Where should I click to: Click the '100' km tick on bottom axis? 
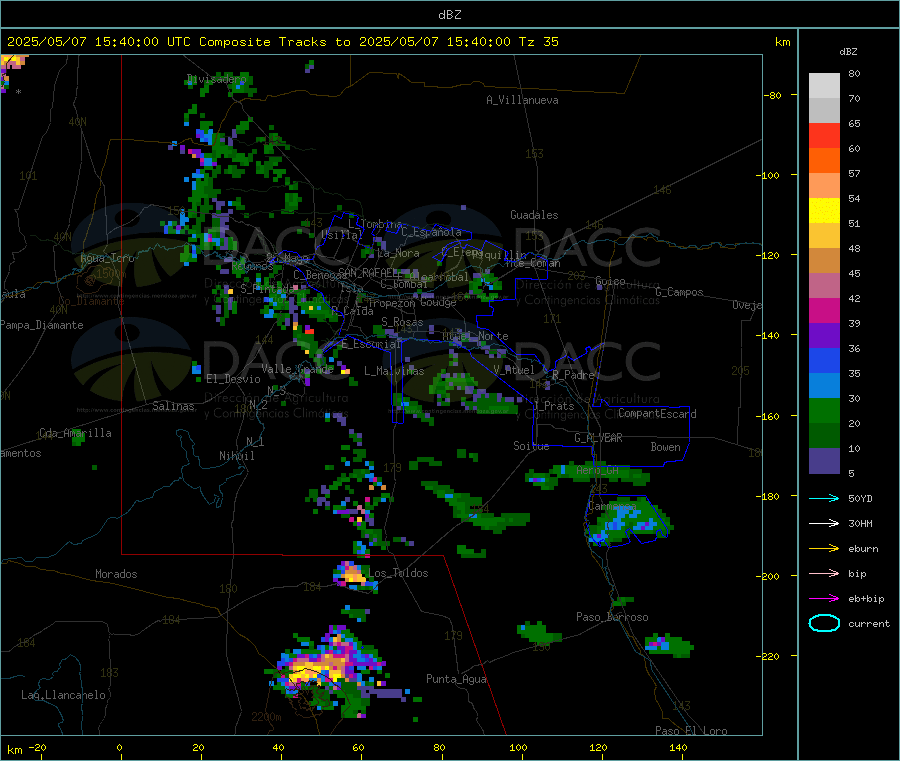coord(518,747)
